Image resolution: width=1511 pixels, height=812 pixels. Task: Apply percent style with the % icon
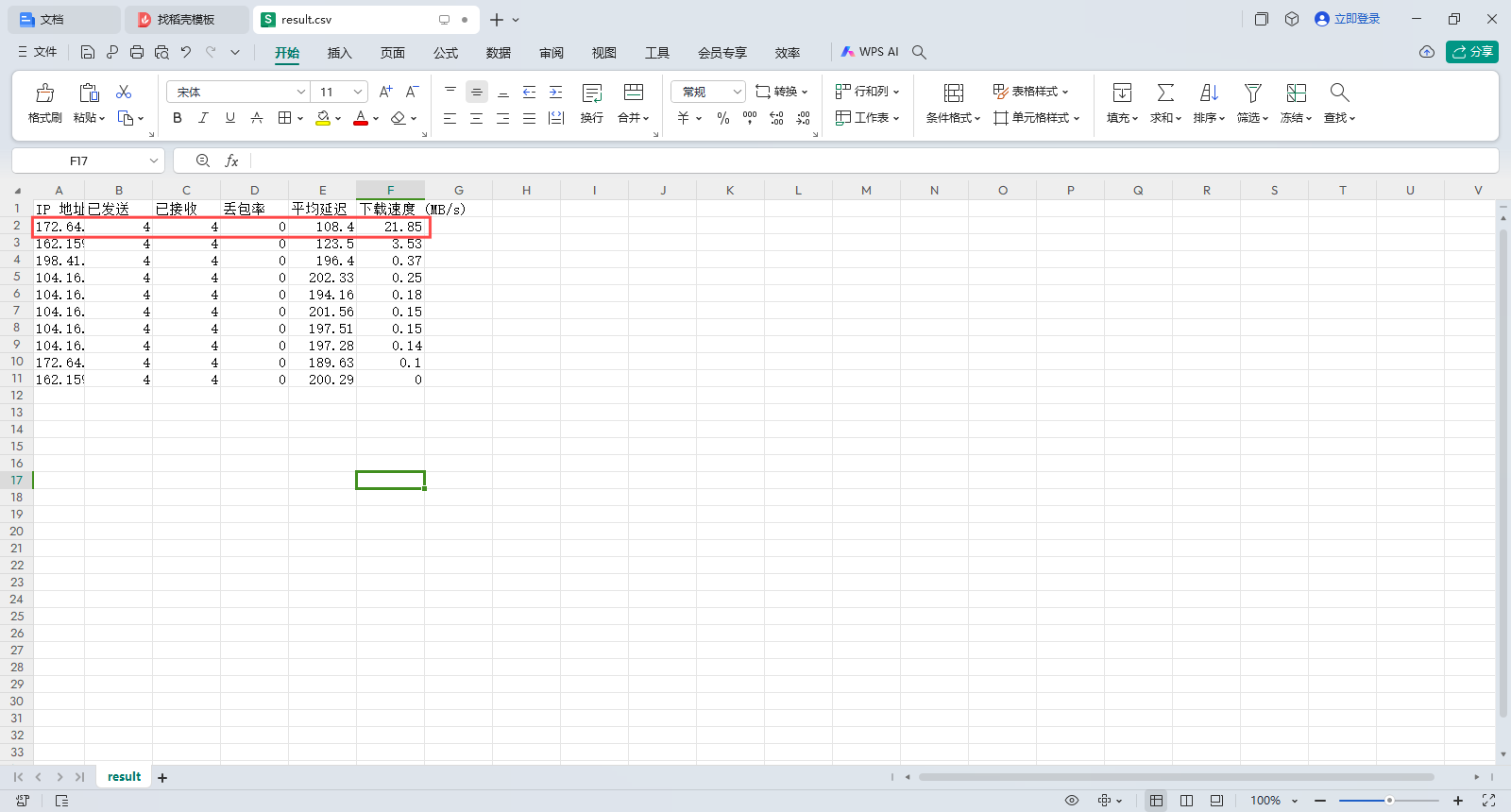click(723, 118)
